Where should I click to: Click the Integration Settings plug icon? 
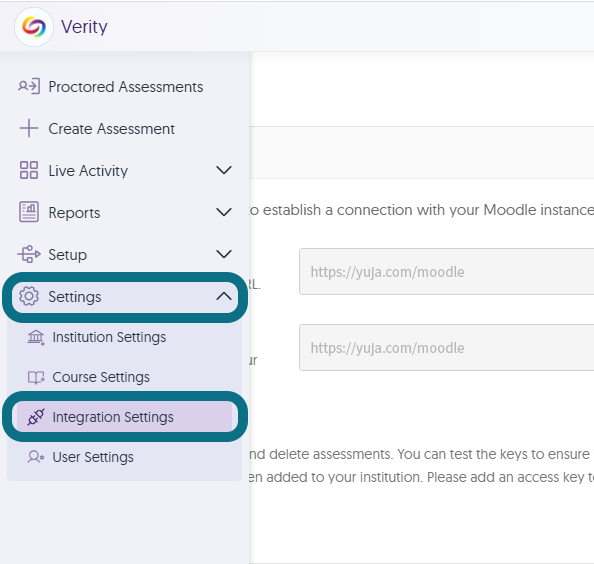(x=36, y=417)
